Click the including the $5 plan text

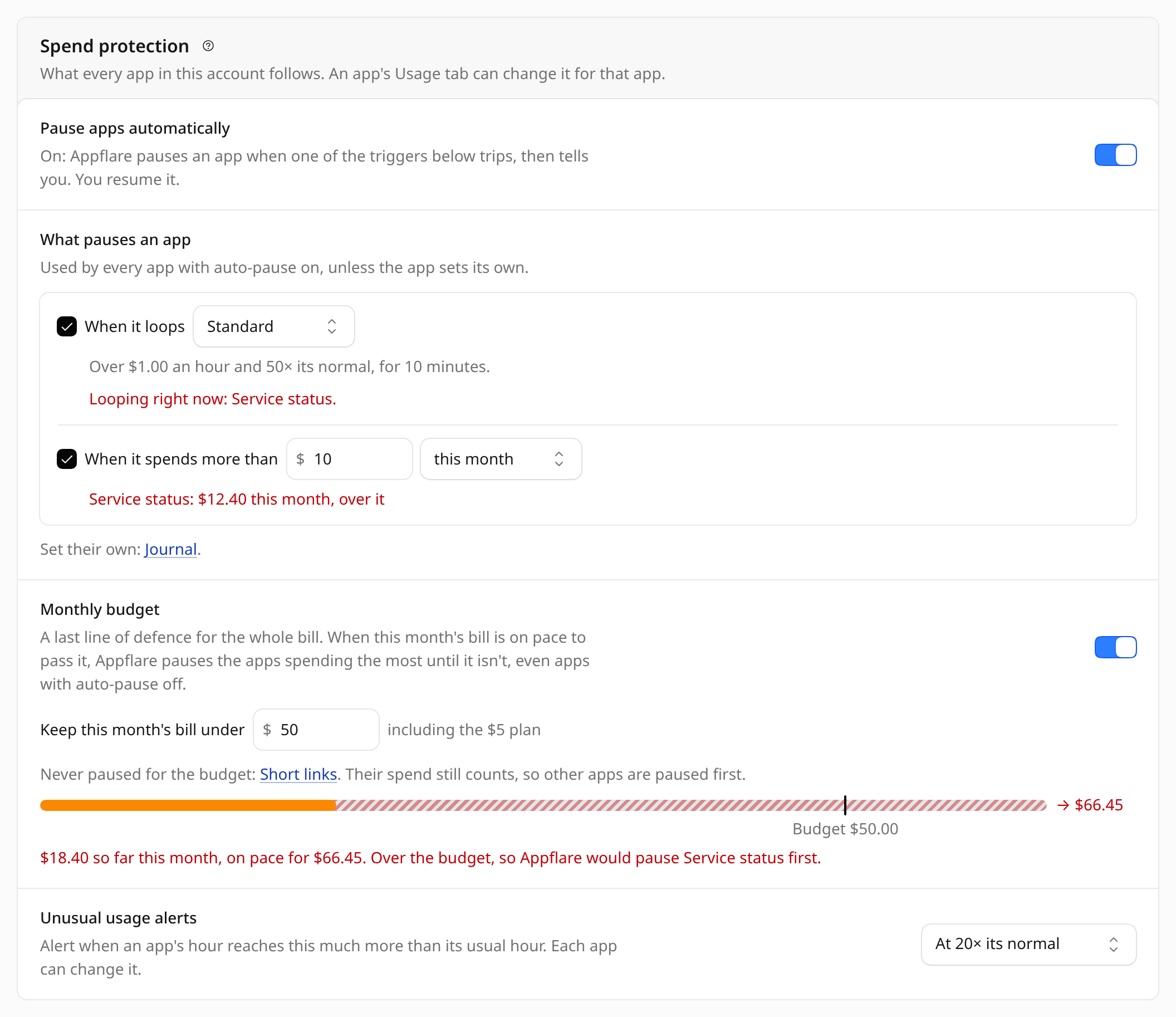coord(464,729)
